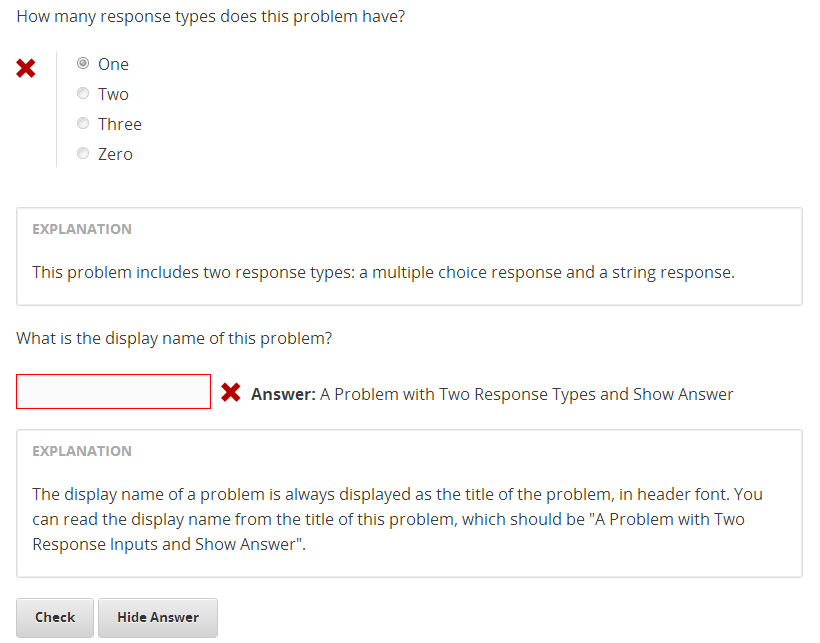Select the "Zero" radio button
Image resolution: width=820 pixels, height=643 pixels.
(x=83, y=154)
